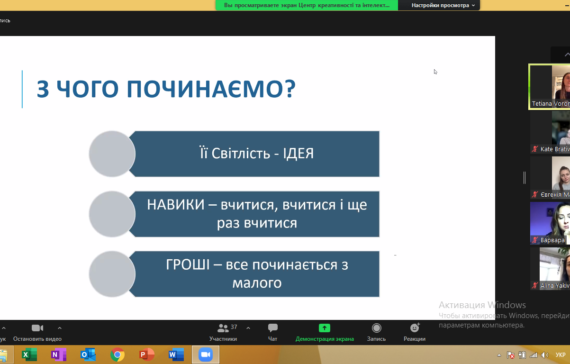Open OneNote from the taskbar
The image size is (570, 364).
[x=58, y=355]
